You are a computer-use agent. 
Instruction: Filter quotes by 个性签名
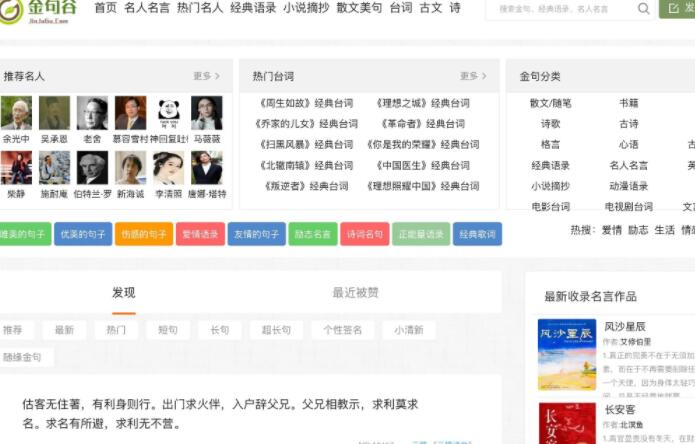coord(343,330)
